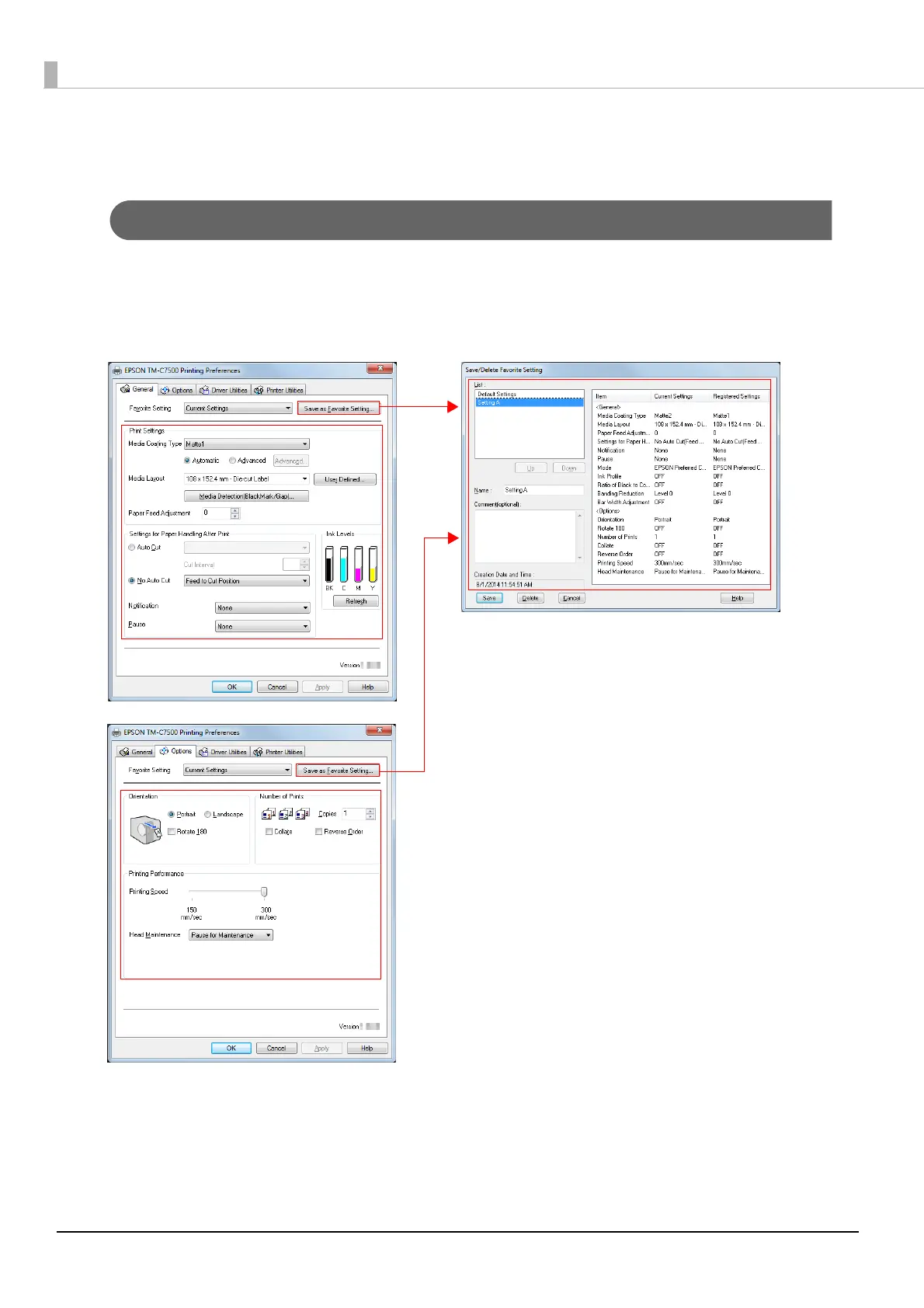Viewport: 924px width, 1308px height.
Task: Click the Registered Settings column header
Action: [x=740, y=396]
